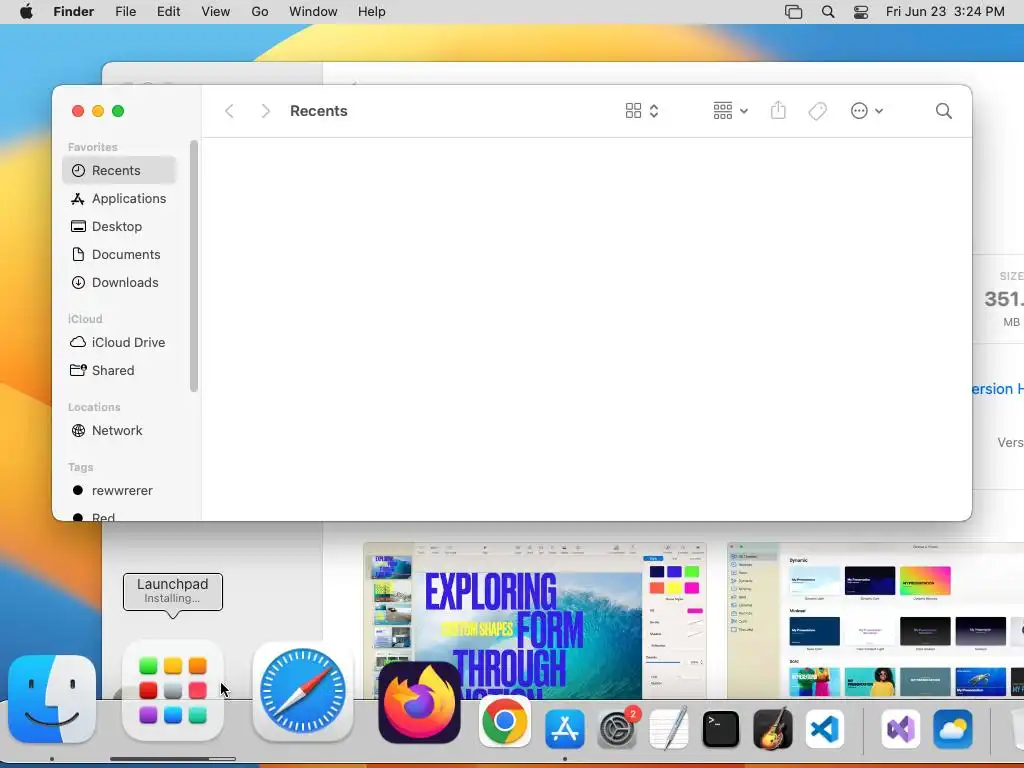Click the Keynote wave presentation screenshot
The height and width of the screenshot is (768, 1024).
(535, 620)
